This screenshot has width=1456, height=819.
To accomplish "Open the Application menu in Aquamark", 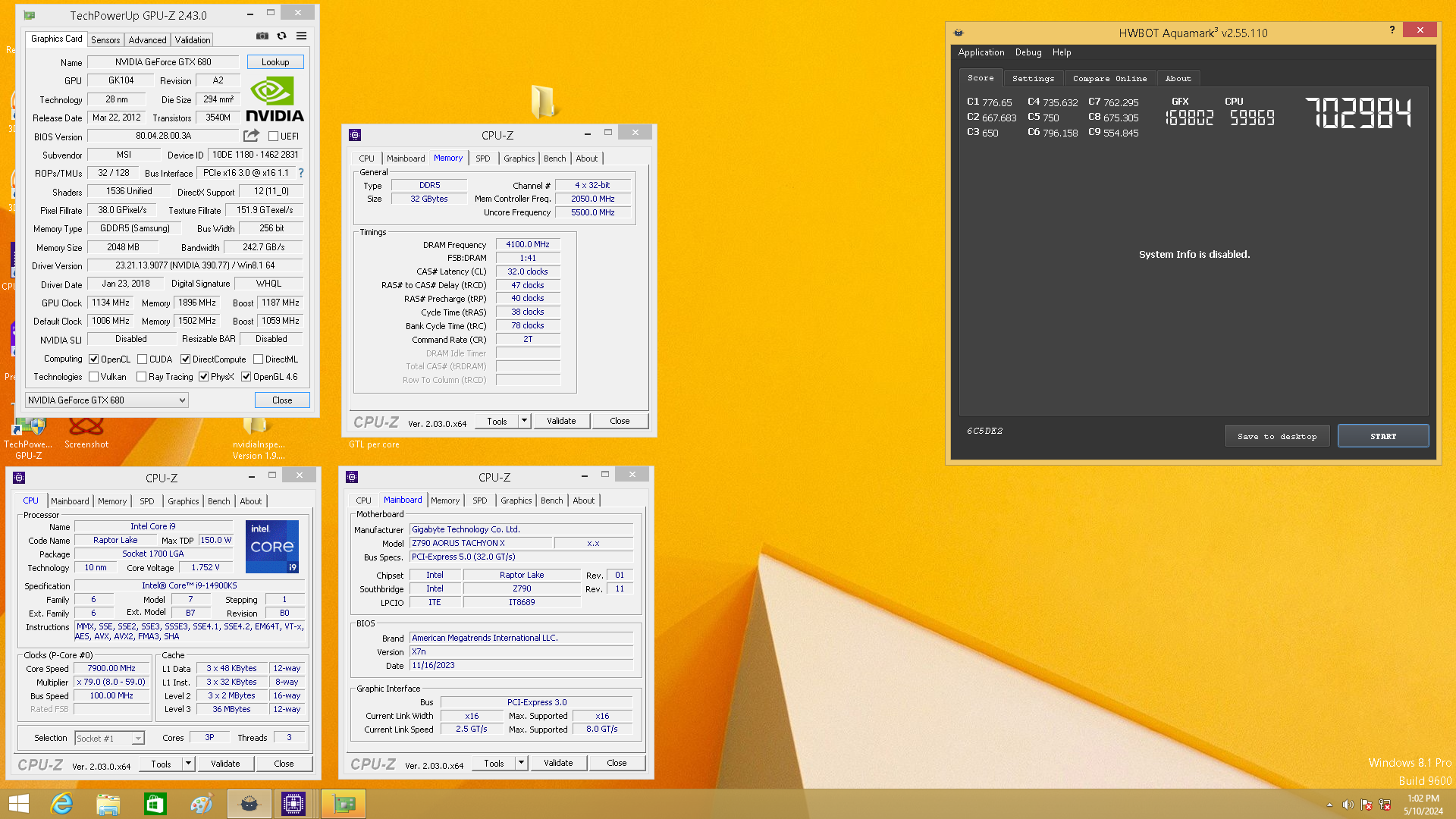I will coord(981,52).
